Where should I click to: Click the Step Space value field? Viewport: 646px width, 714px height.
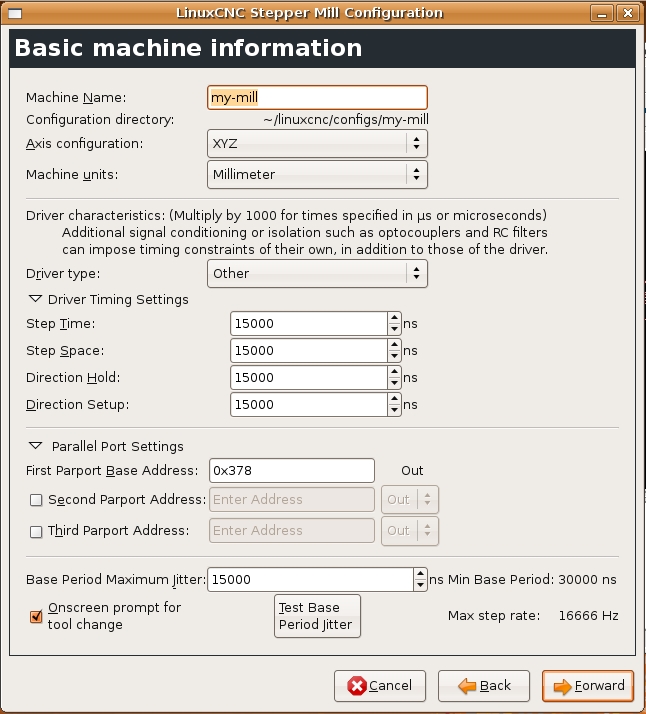click(x=309, y=351)
